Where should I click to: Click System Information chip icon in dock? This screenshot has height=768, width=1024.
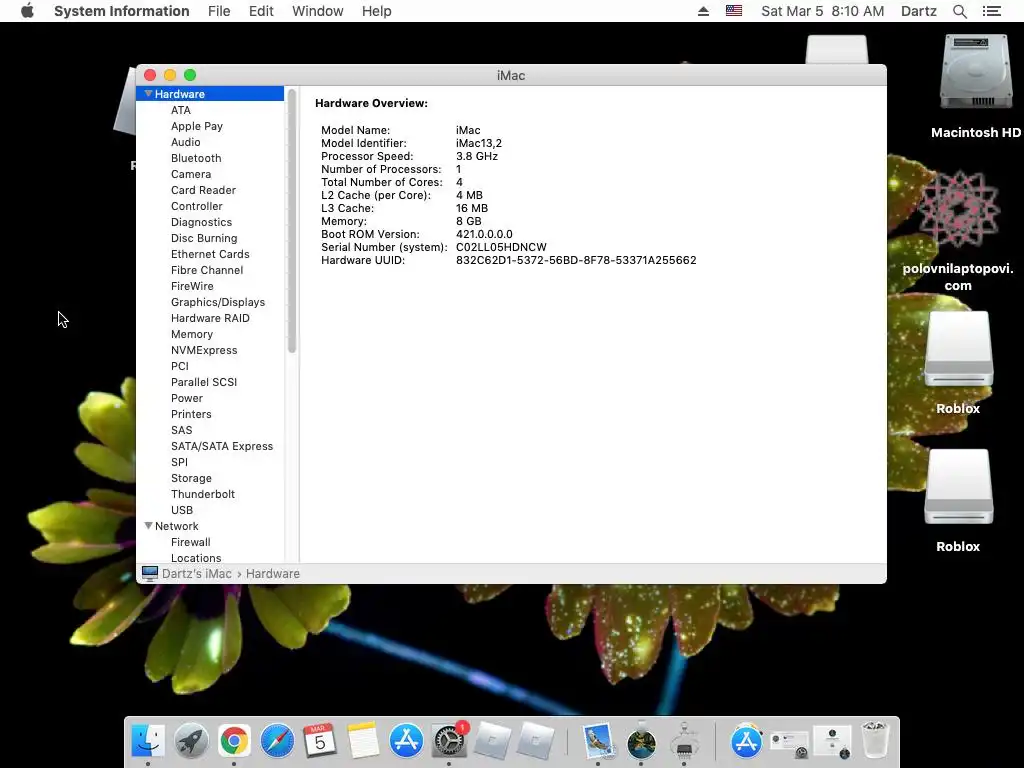pyautogui.click(x=684, y=741)
